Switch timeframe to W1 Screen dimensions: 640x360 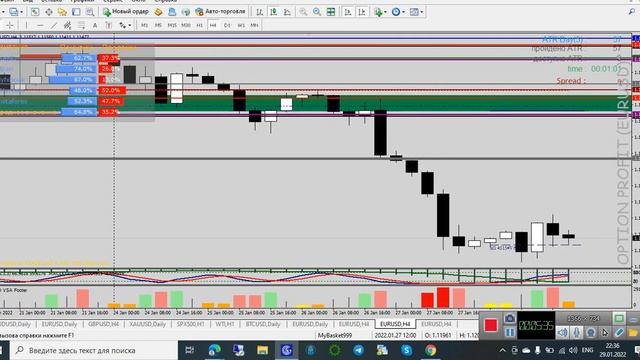tap(241, 25)
